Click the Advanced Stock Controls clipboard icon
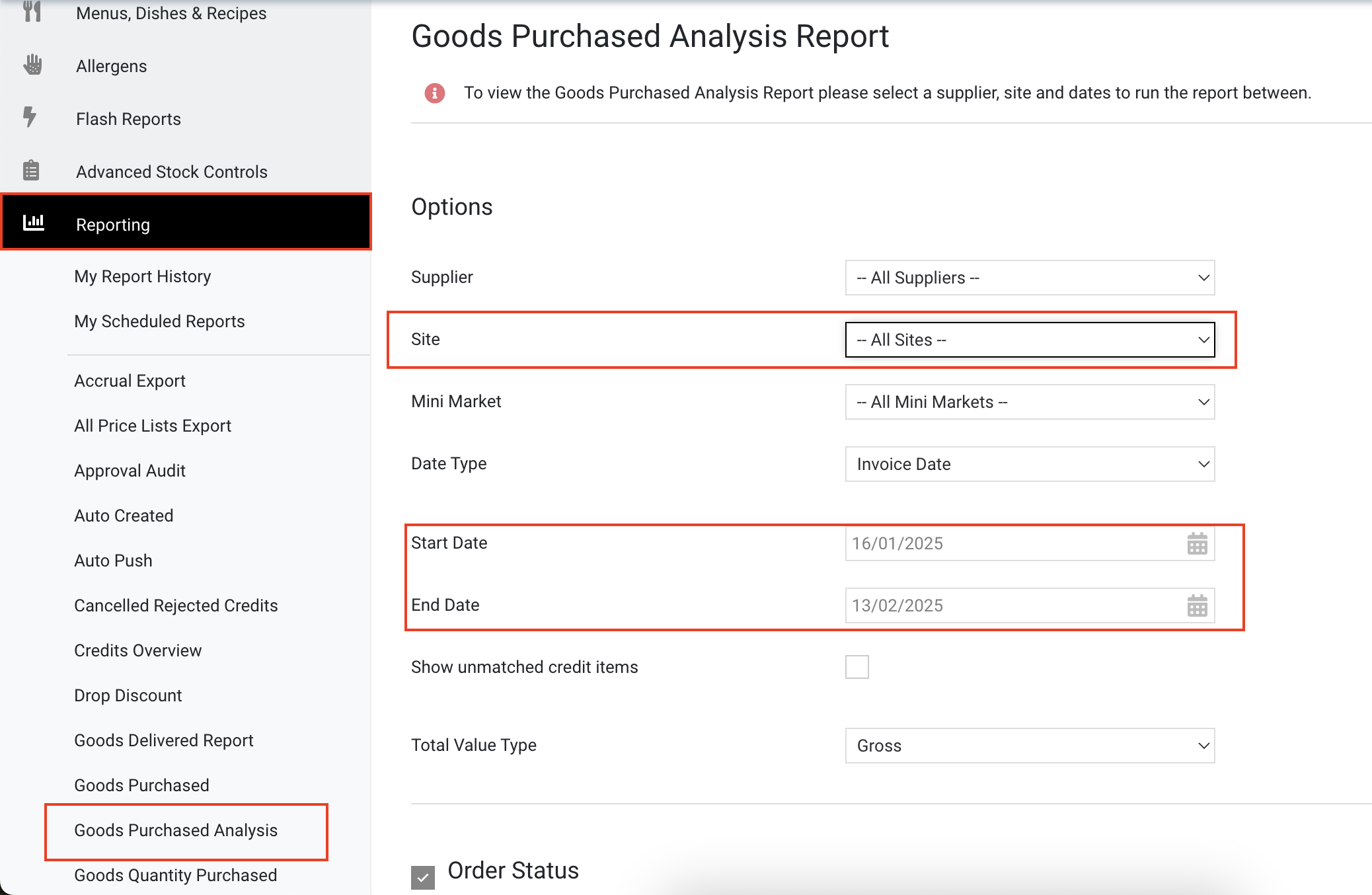 pos(31,171)
